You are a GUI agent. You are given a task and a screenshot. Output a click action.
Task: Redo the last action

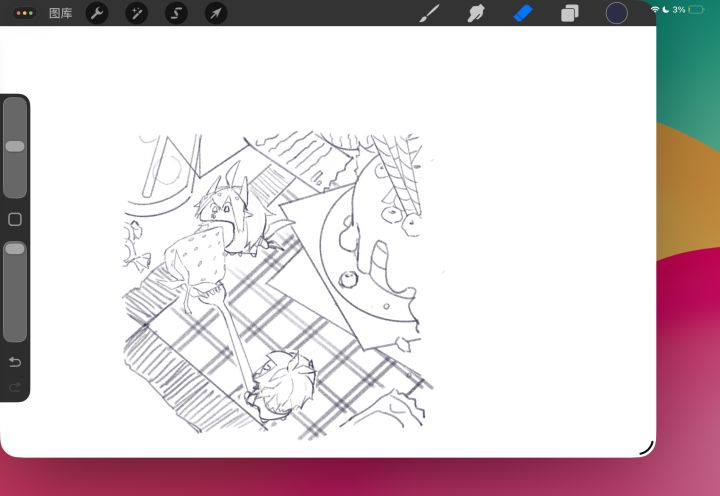click(15, 388)
